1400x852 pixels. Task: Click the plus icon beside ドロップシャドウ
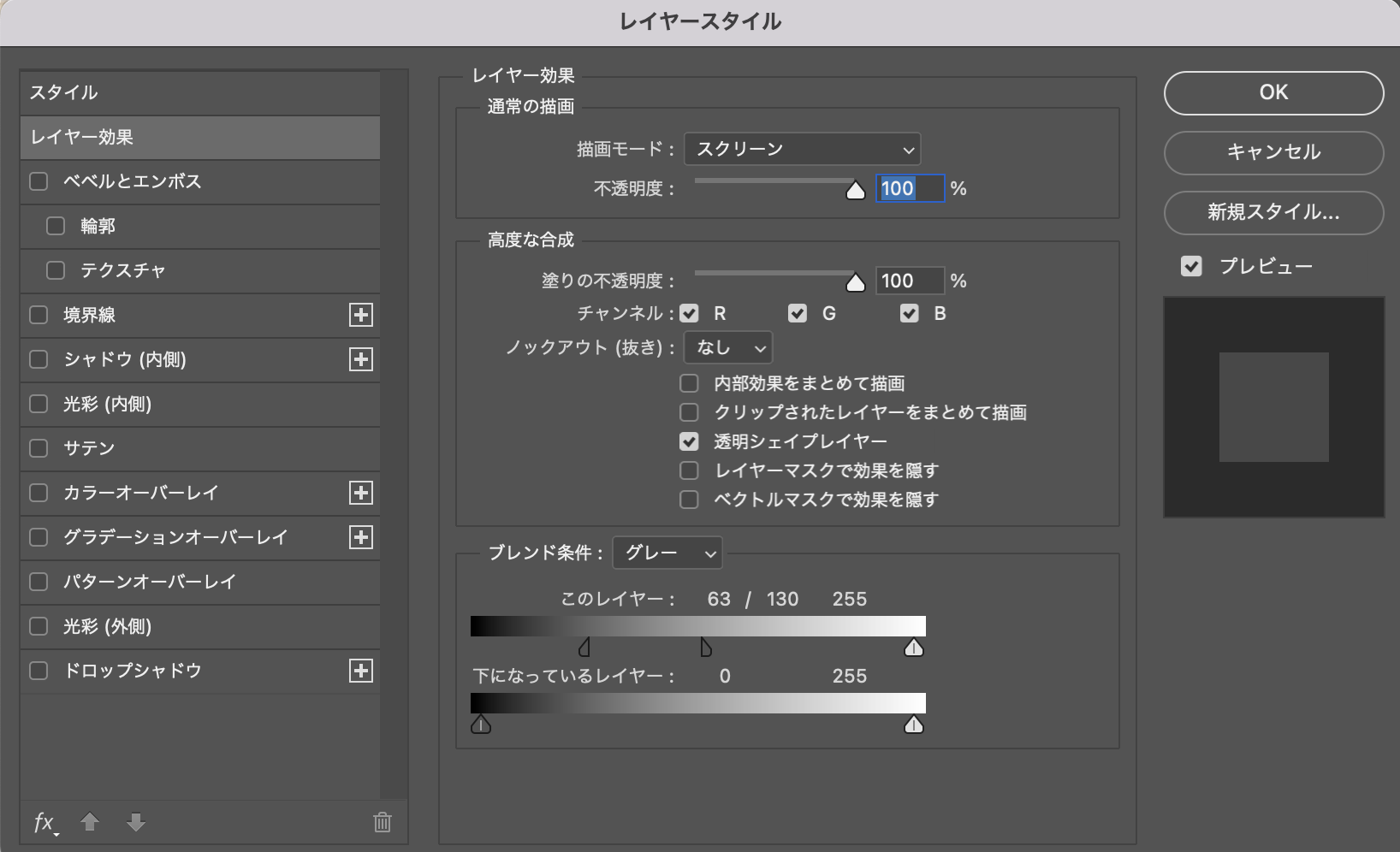[x=361, y=671]
